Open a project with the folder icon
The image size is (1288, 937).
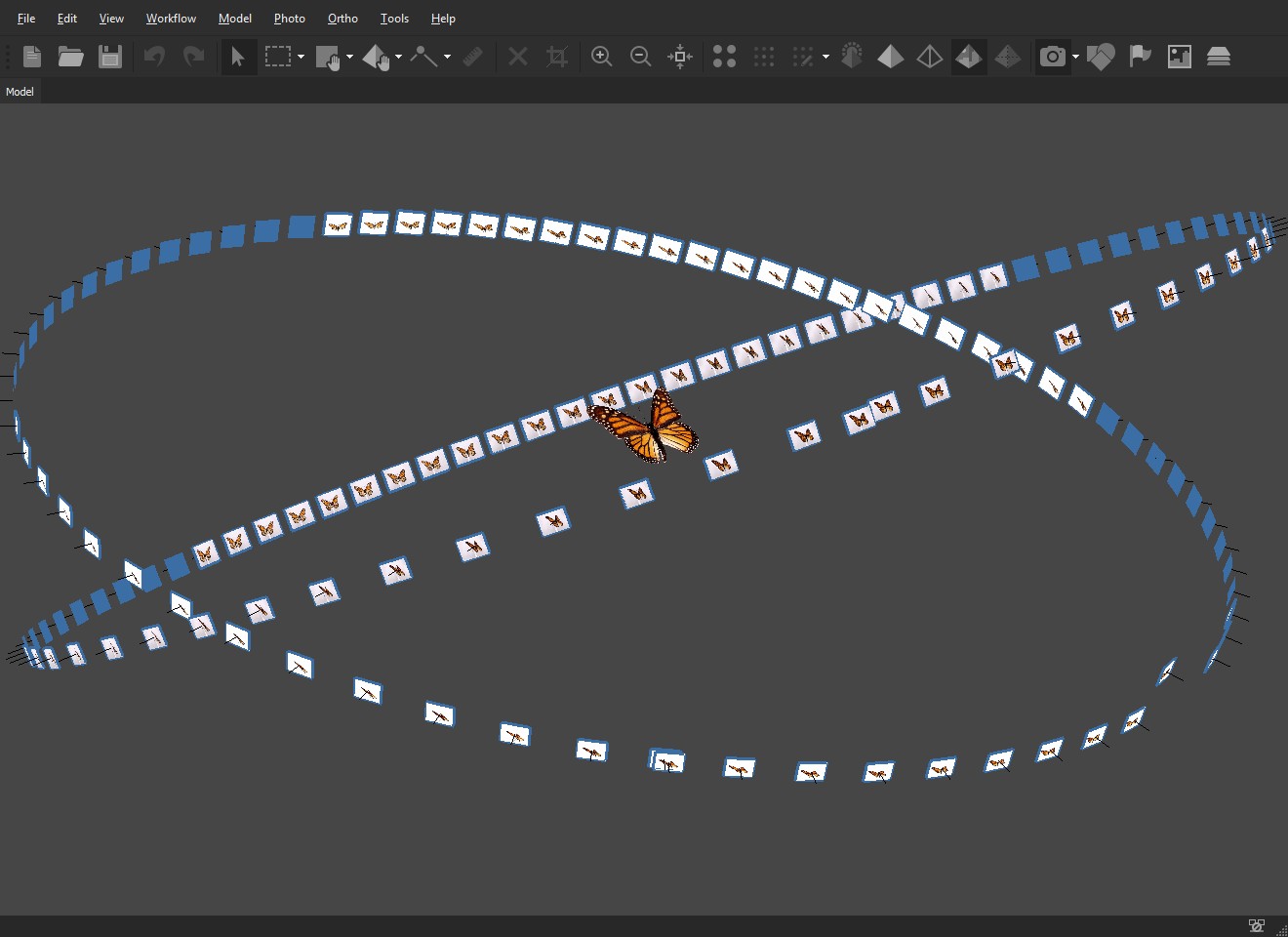pos(70,57)
